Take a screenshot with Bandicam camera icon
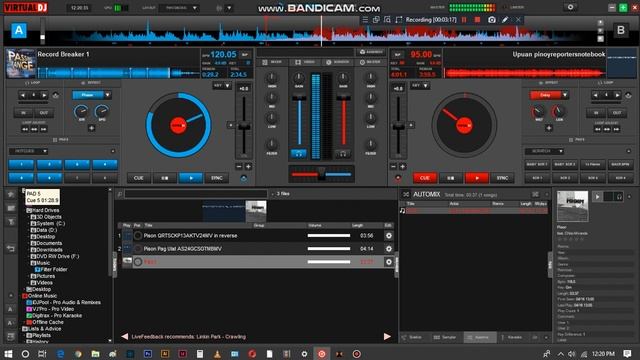640x360 pixels. click(x=492, y=20)
